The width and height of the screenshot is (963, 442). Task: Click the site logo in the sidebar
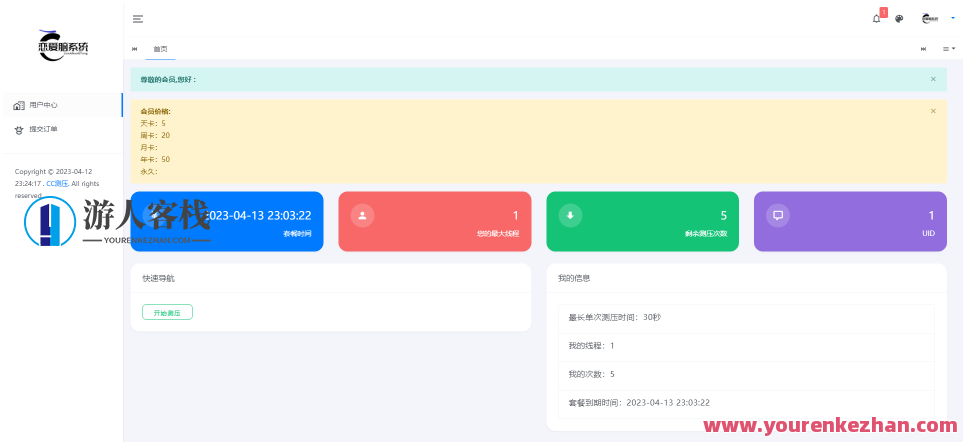(63, 46)
